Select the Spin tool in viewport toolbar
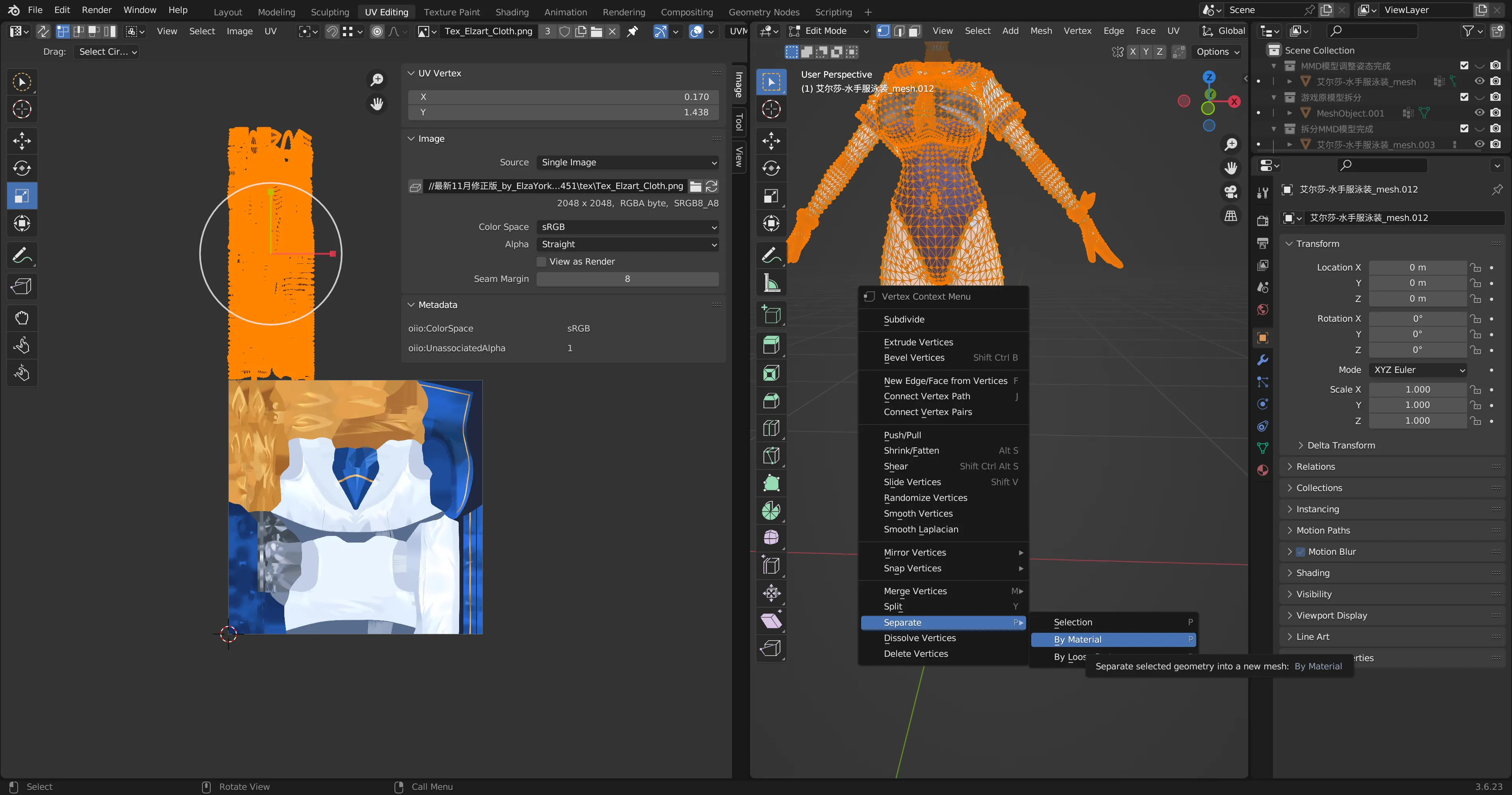 coord(771,511)
